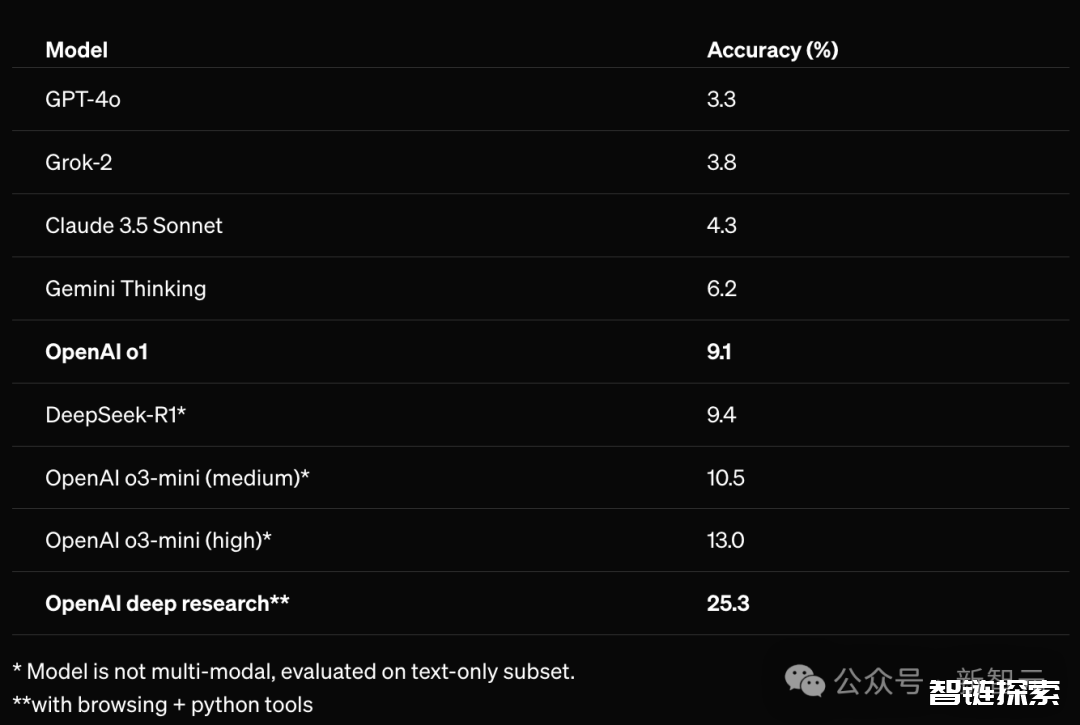Click the DeepSeek-R1* model name
The width and height of the screenshot is (1080, 725).
pyautogui.click(x=116, y=414)
